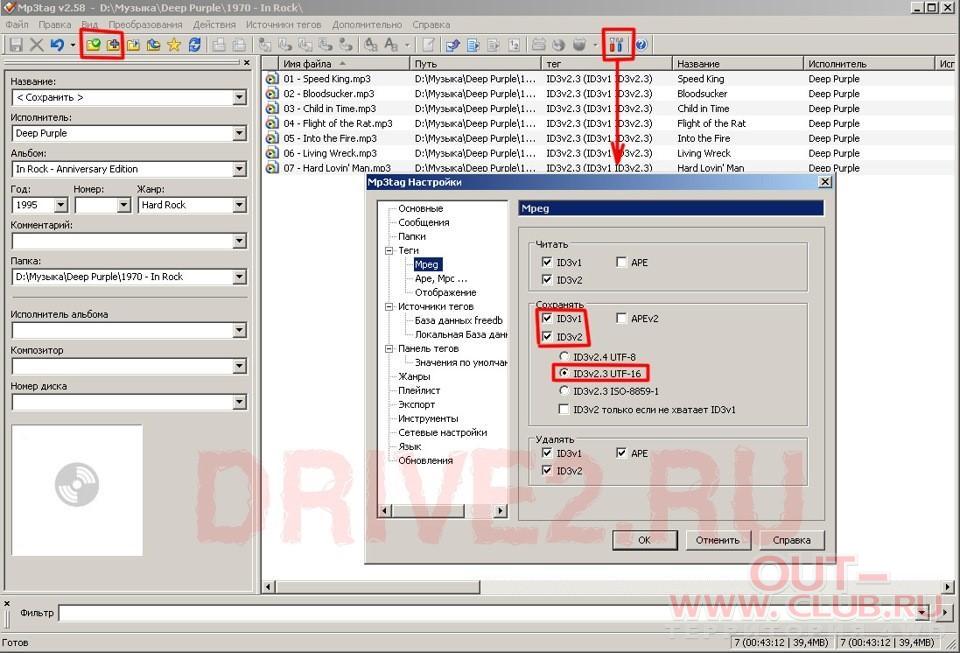Click the auto-numbering wizard icon showing 1 2

pyautogui.click(x=514, y=45)
